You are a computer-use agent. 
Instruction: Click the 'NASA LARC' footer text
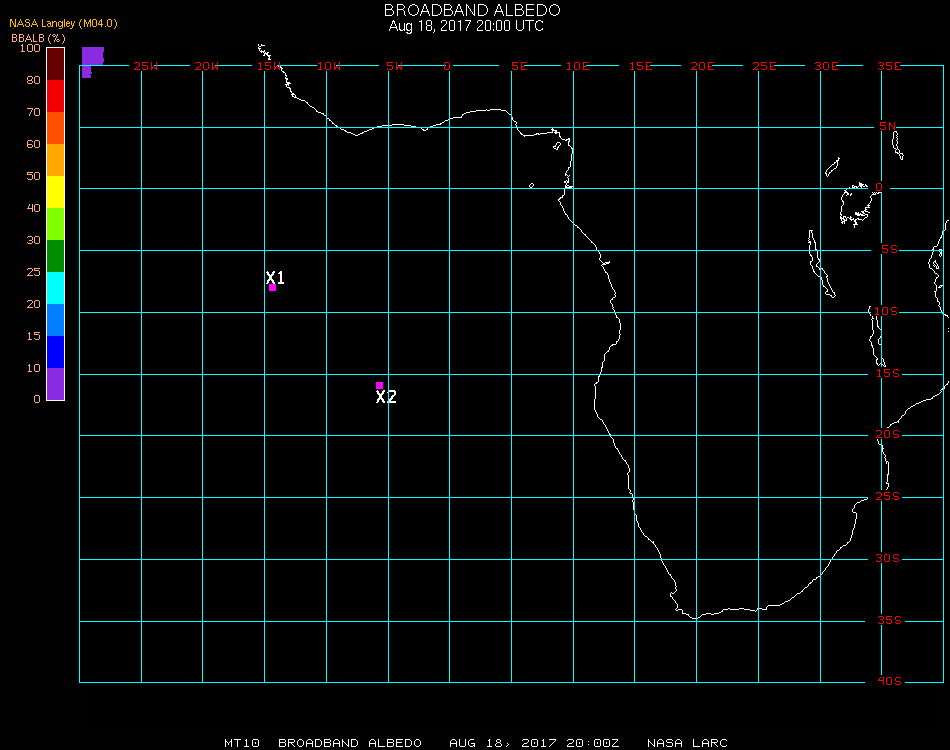[687, 743]
